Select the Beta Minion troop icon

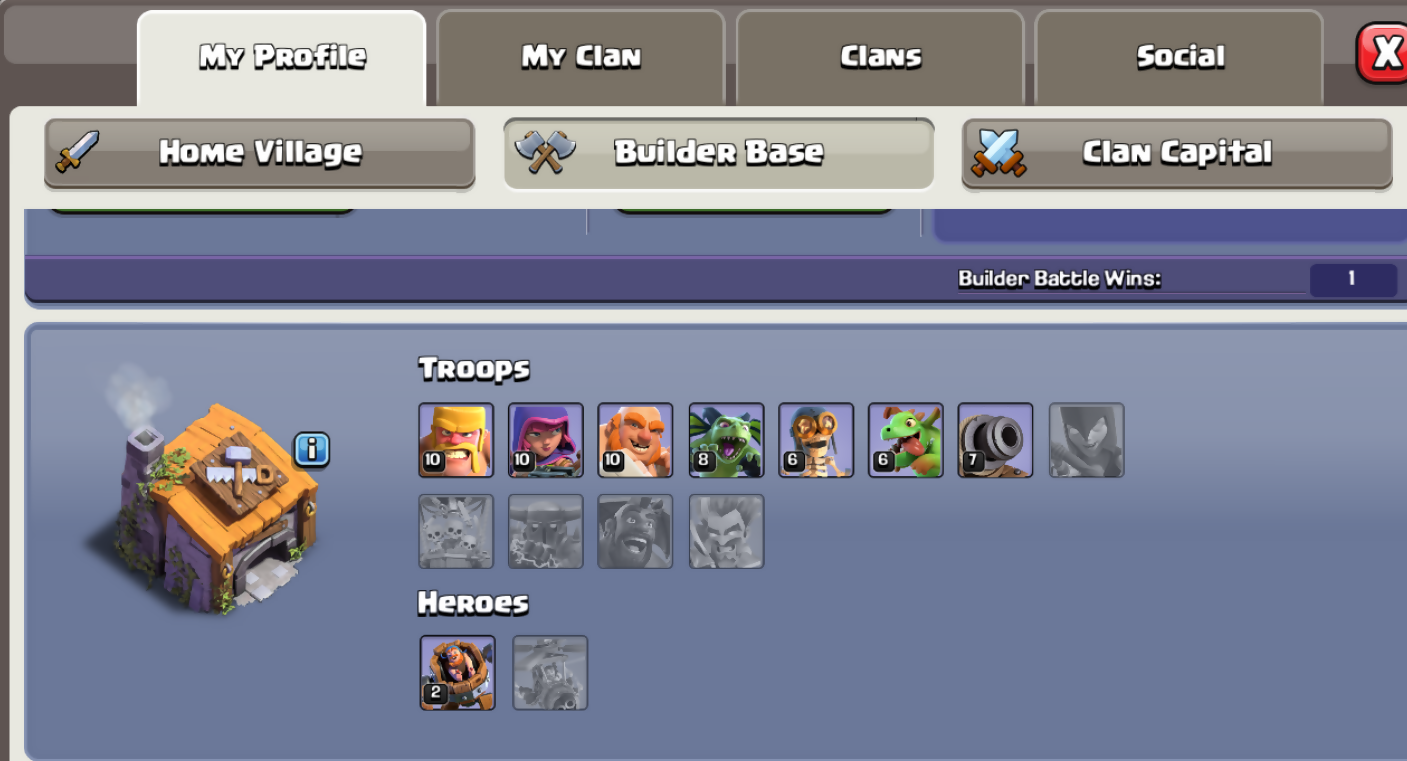coord(726,440)
